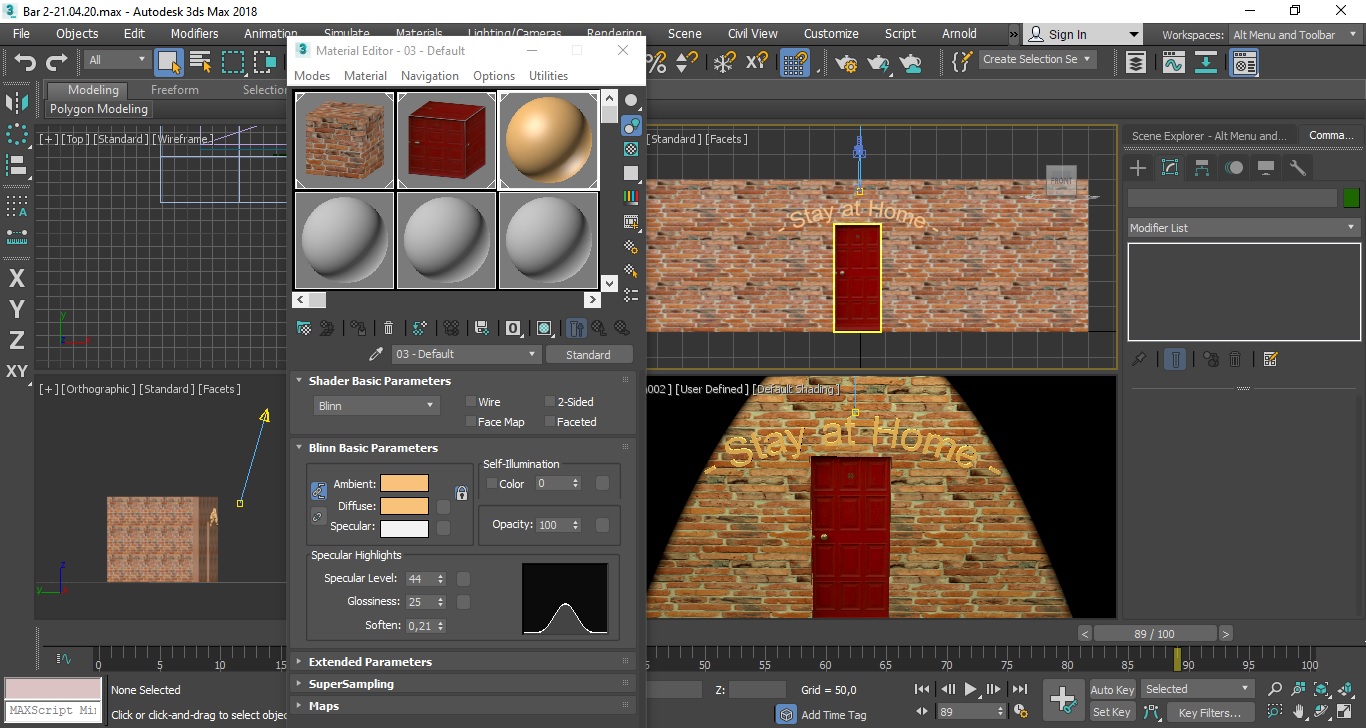Enable the Wire checkbox

click(x=471, y=402)
